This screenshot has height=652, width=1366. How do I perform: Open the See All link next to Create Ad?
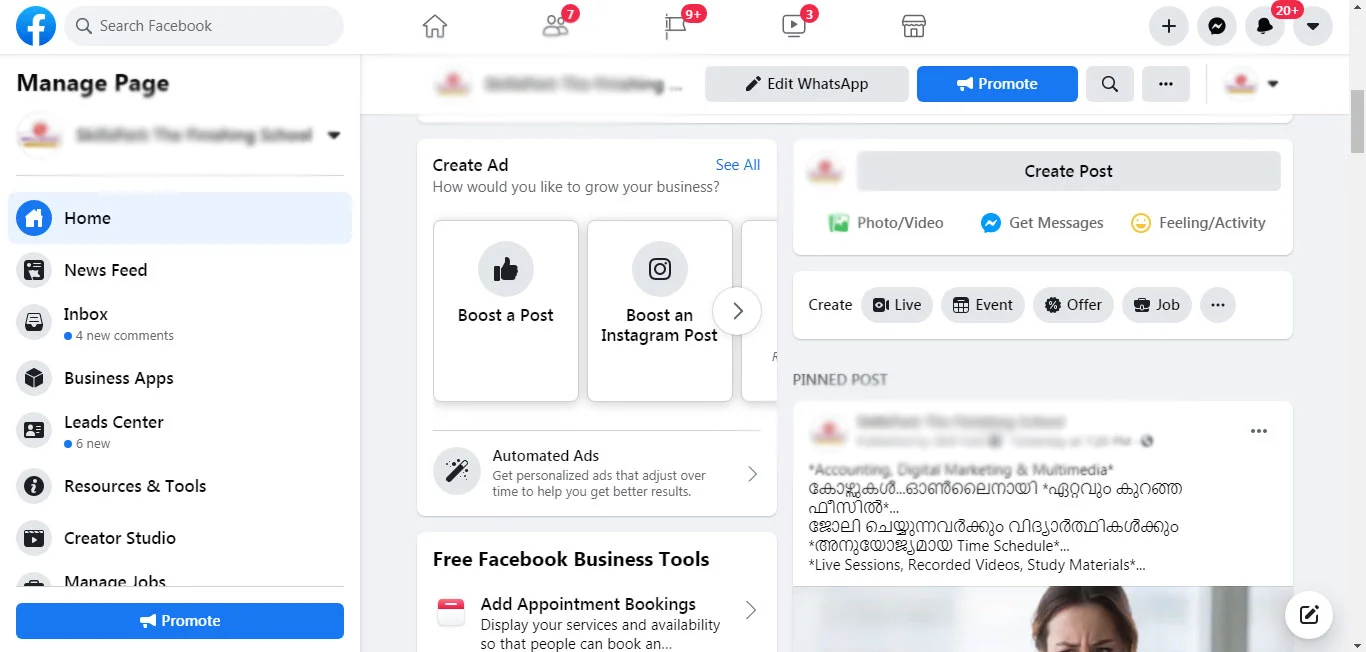point(738,164)
